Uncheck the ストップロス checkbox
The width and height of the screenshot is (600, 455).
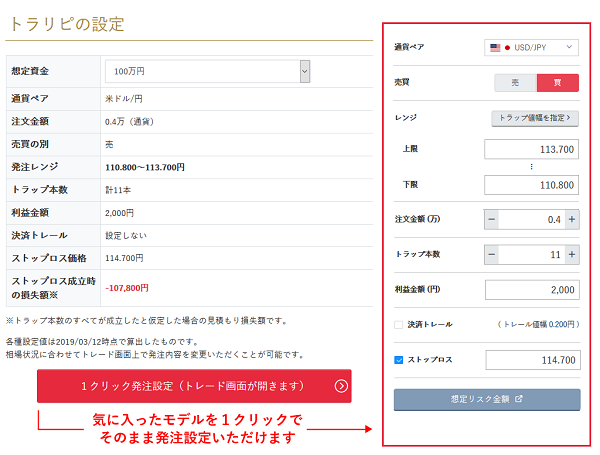398,360
